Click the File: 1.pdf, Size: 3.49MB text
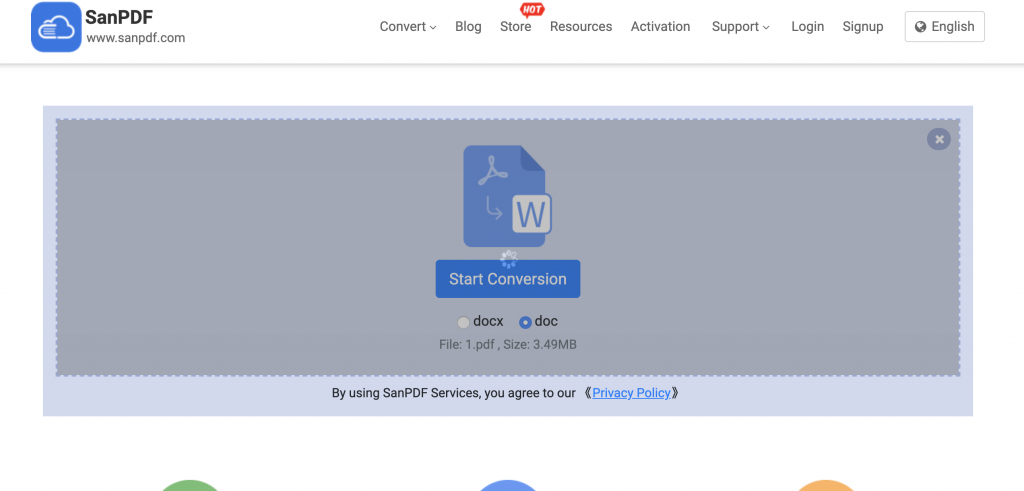The height and width of the screenshot is (491, 1024). 507,344
